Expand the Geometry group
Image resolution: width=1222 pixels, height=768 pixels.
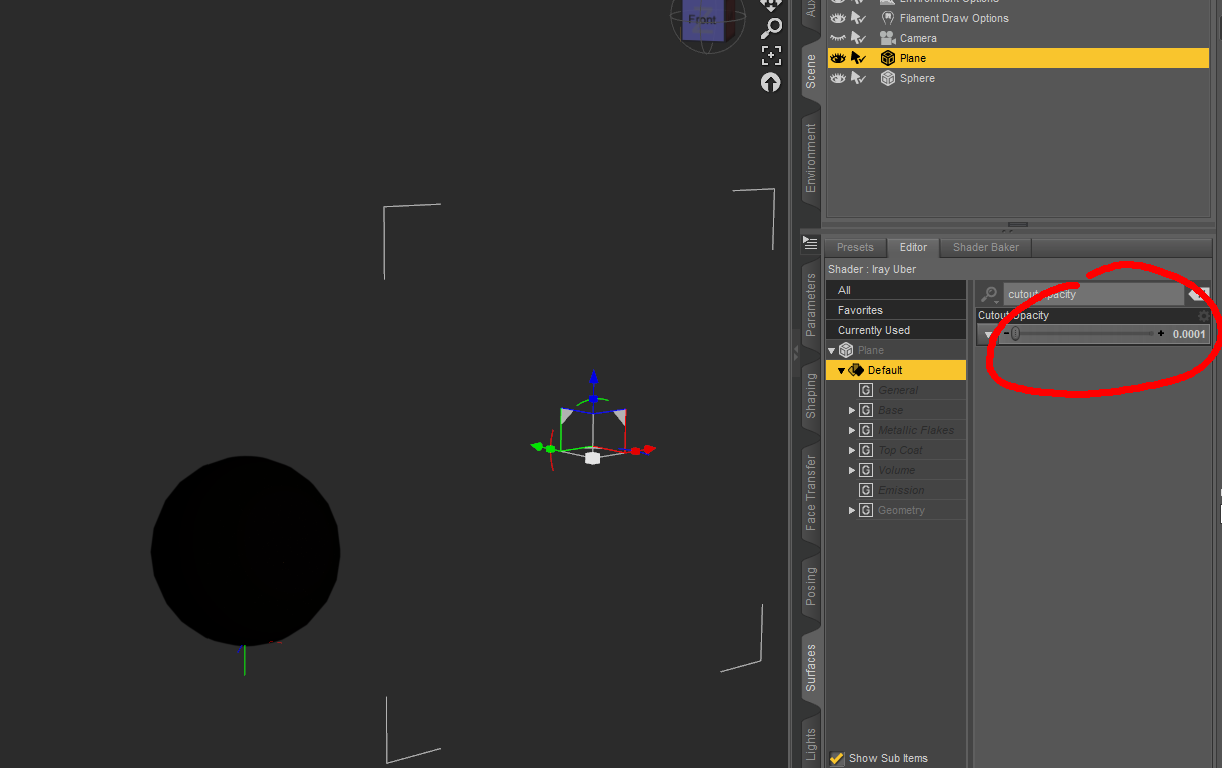coord(852,510)
